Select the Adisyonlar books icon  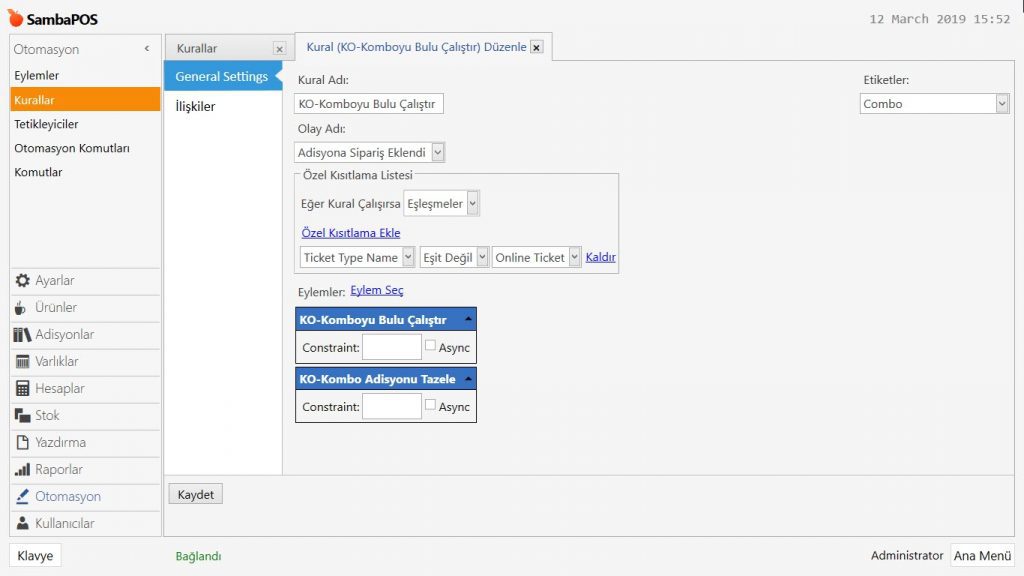(22, 335)
